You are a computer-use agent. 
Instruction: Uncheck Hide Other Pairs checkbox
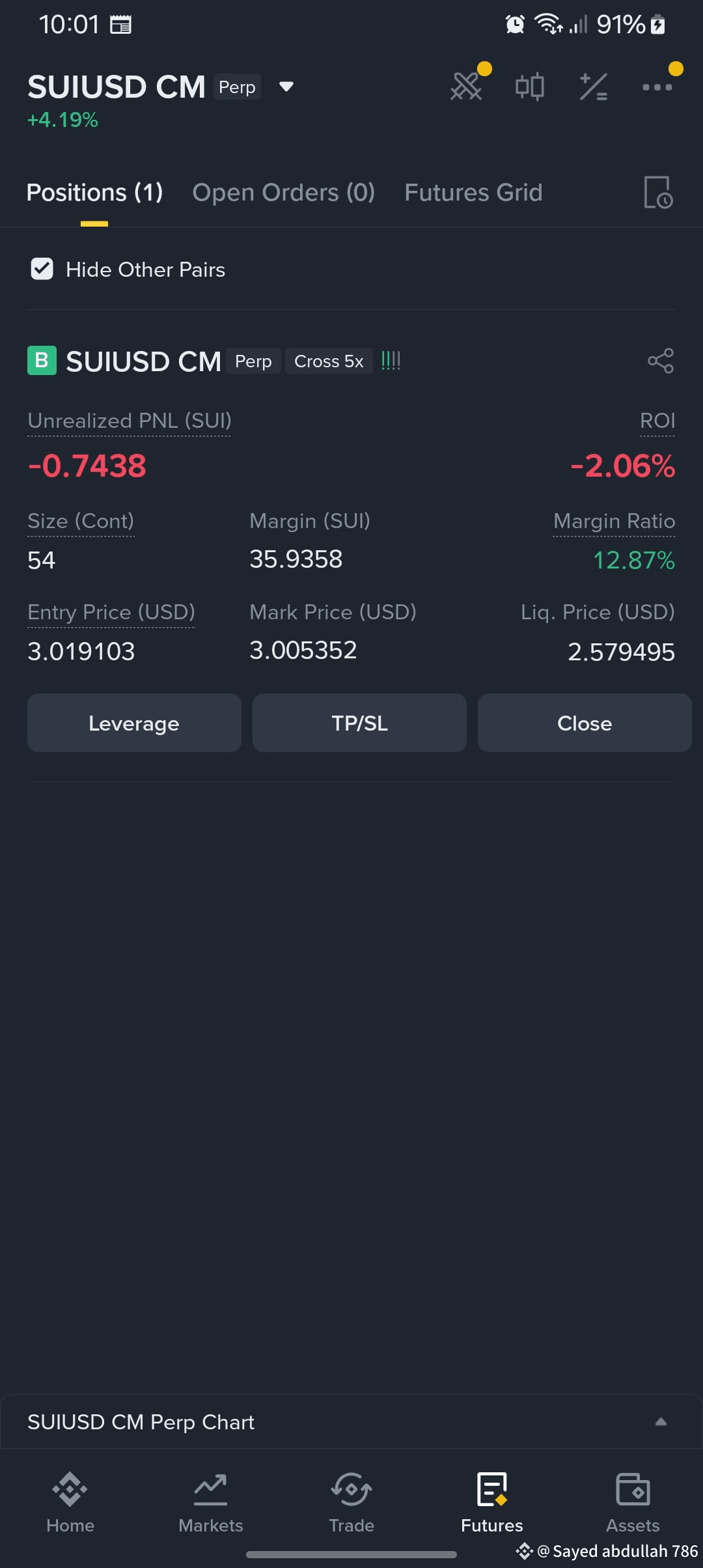point(42,269)
